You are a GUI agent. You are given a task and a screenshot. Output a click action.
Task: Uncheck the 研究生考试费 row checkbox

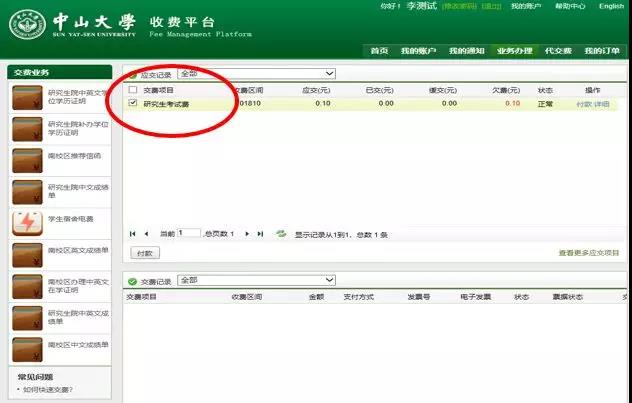133,102
